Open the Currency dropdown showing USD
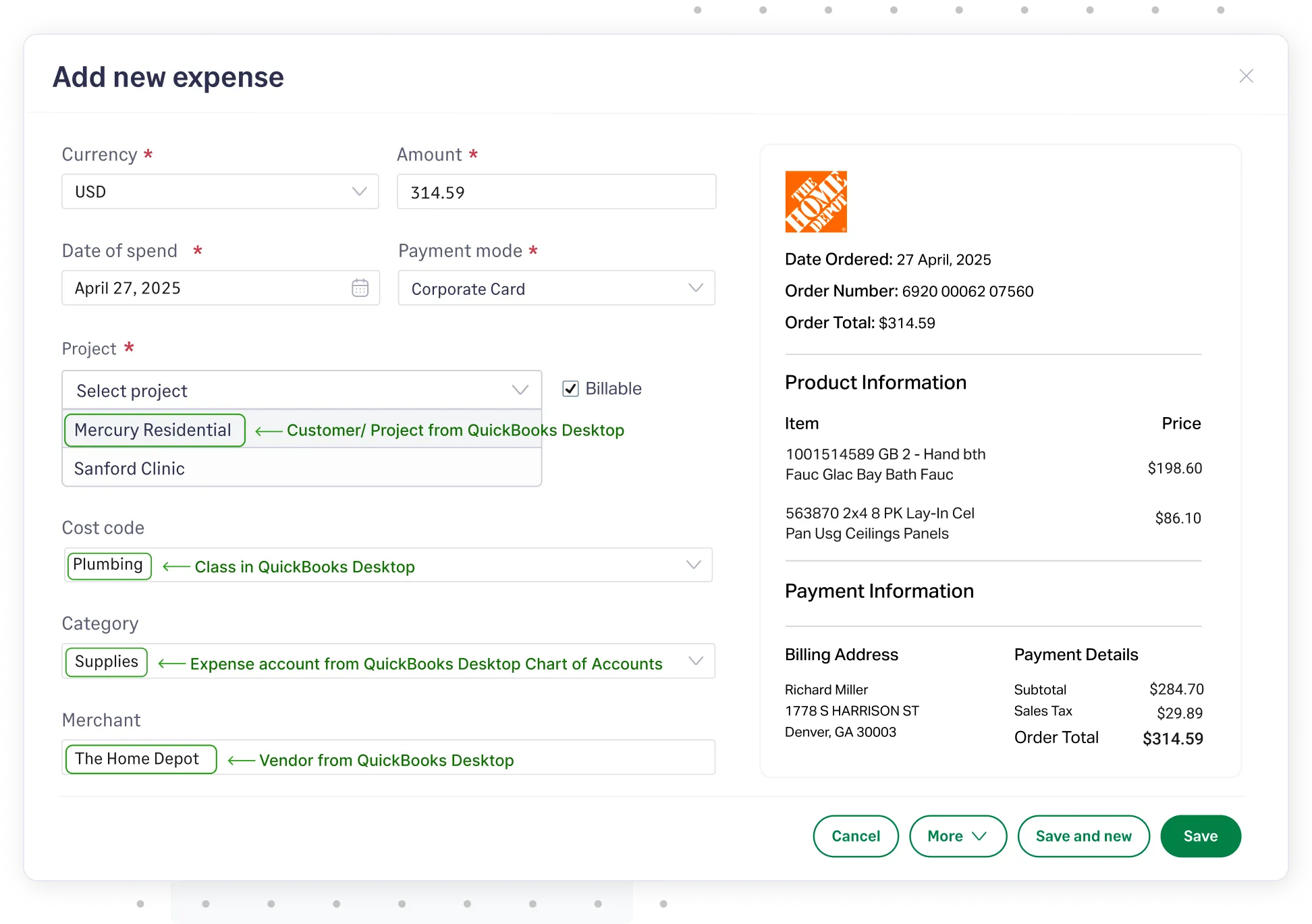The height and width of the screenshot is (924, 1312). pyautogui.click(x=358, y=192)
